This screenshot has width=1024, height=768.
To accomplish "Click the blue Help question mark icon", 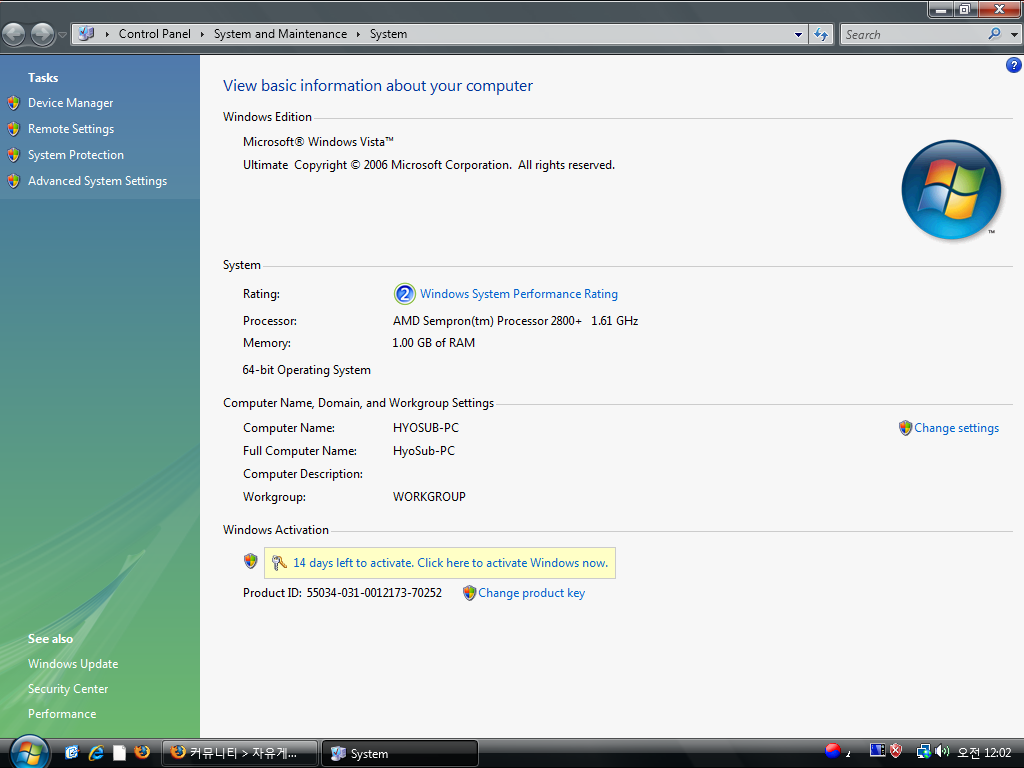I will pos(1013,65).
